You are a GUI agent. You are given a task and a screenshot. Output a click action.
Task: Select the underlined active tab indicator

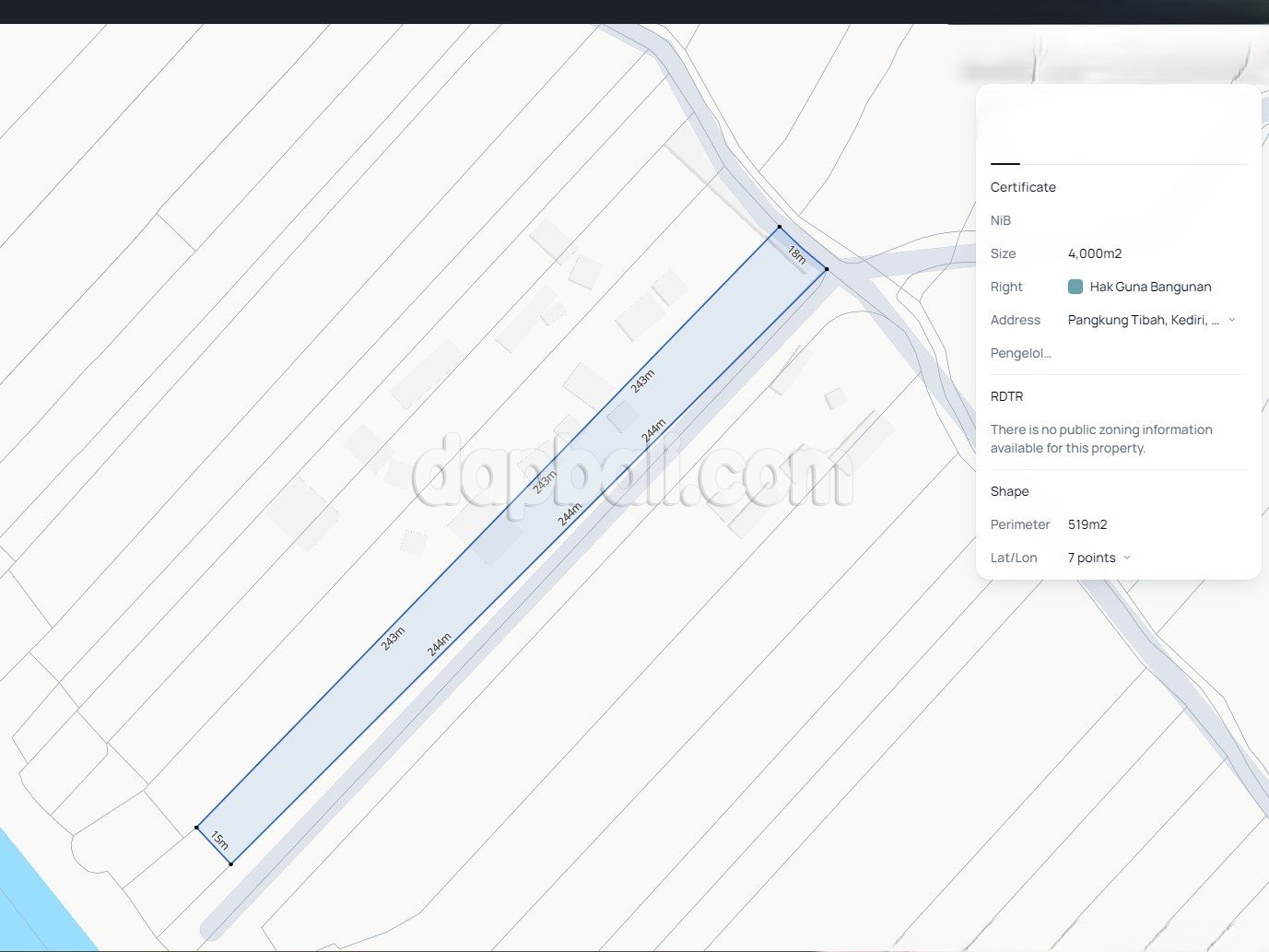pos(1005,163)
